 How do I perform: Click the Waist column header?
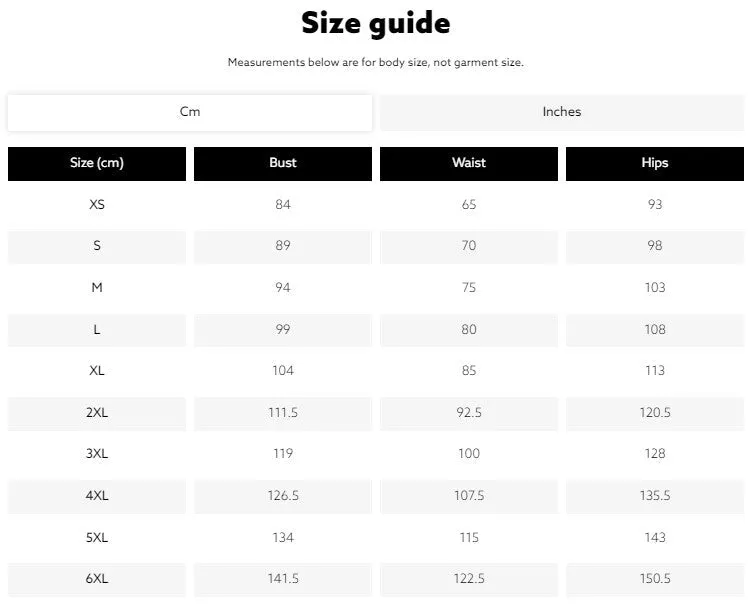coord(469,163)
